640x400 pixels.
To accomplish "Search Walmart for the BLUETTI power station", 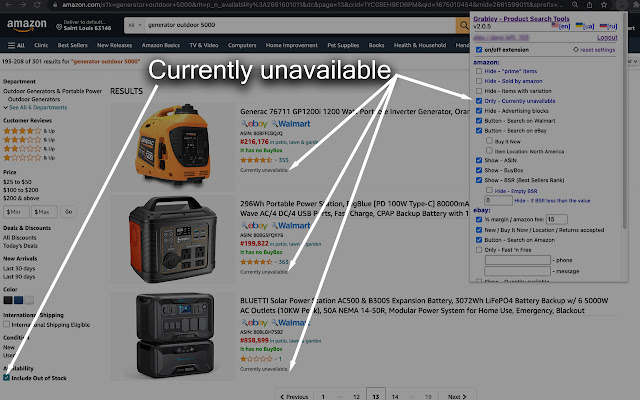I will coord(291,322).
